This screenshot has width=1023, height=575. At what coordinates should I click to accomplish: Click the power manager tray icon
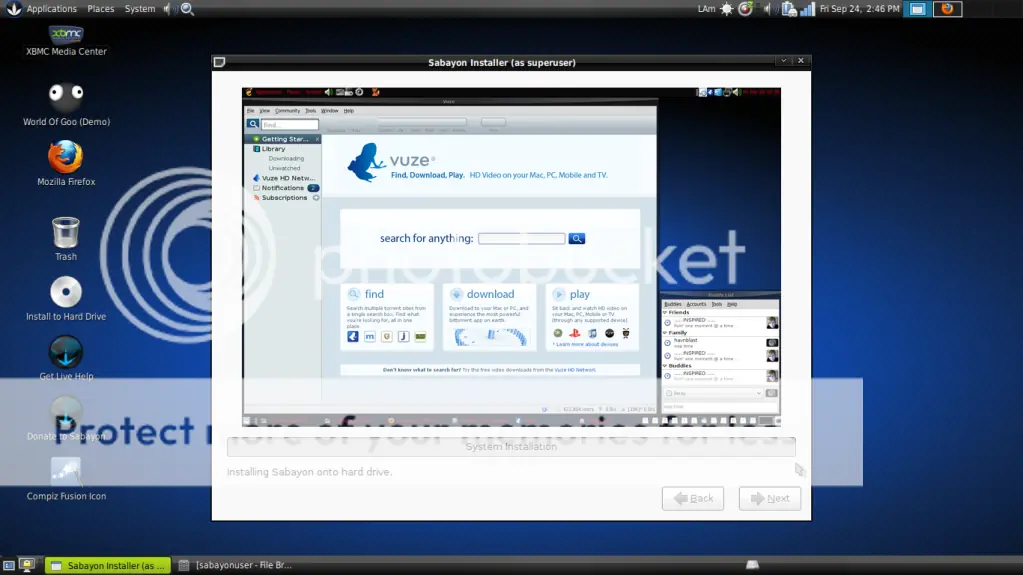745,8
